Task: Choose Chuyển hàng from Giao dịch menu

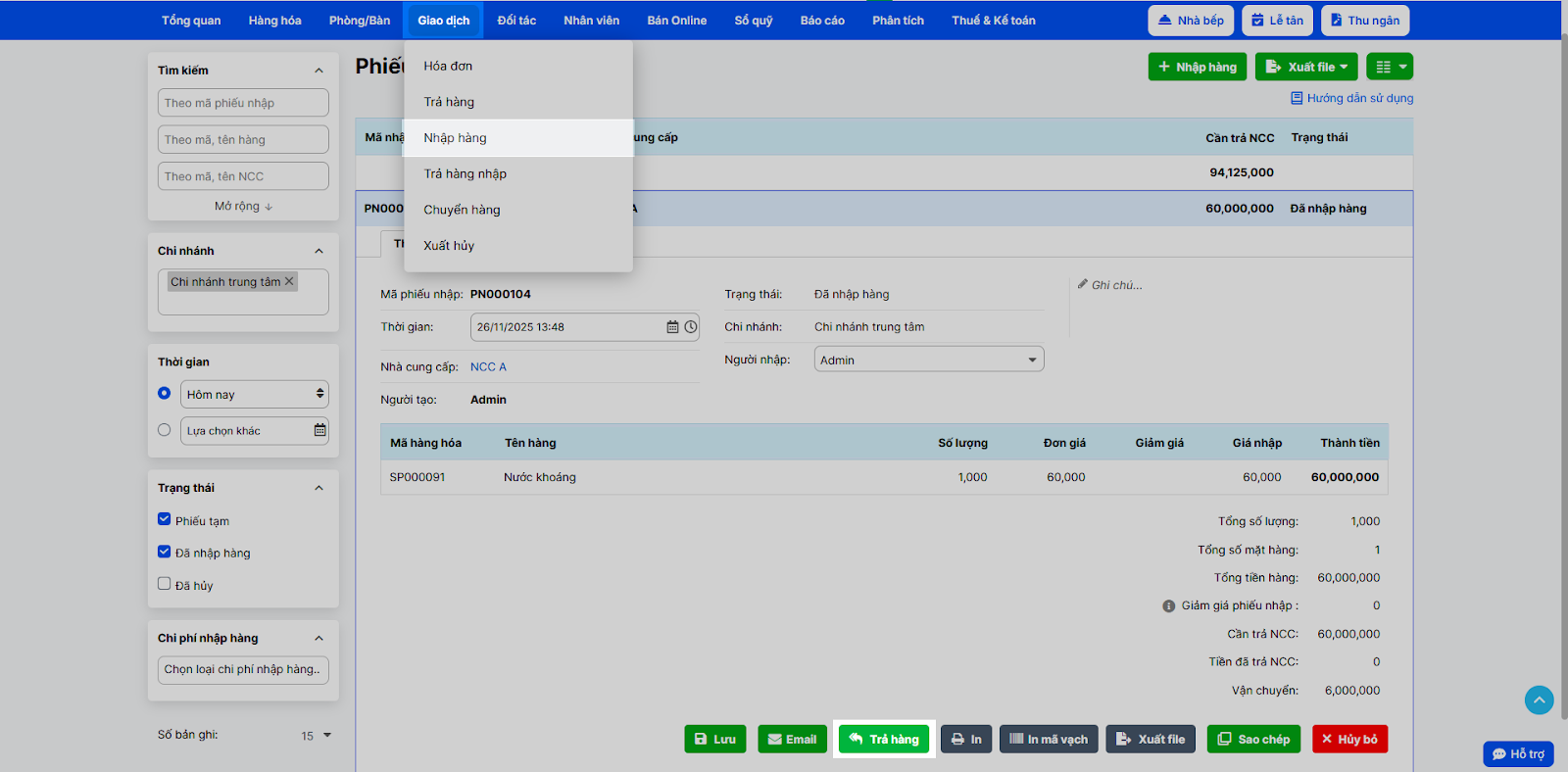Action: tap(518, 210)
